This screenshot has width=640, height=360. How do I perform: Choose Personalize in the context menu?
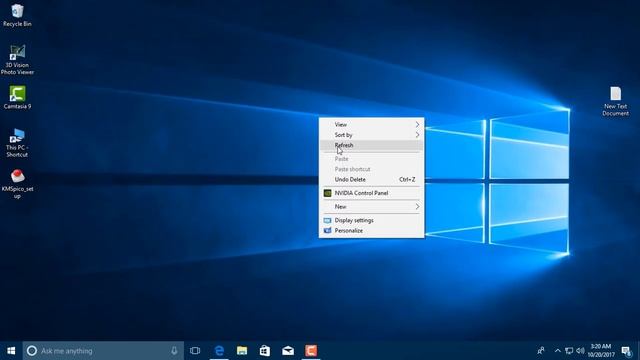[x=371, y=231]
